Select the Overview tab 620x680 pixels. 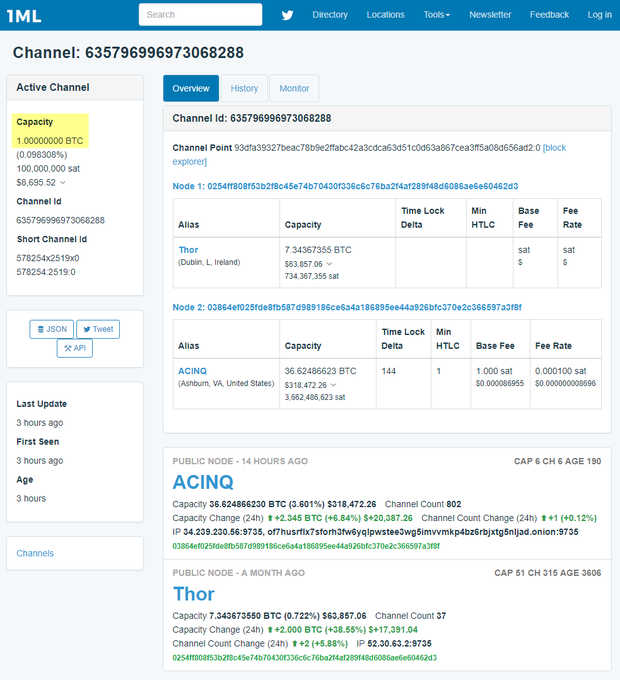tap(191, 88)
